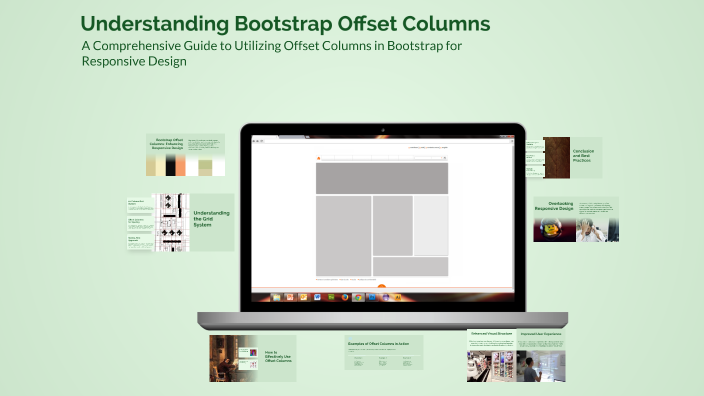The width and height of the screenshot is (704, 396).
Task: Click the Photoshop icon in the laptop taskbar
Action: pyautogui.click(x=372, y=297)
